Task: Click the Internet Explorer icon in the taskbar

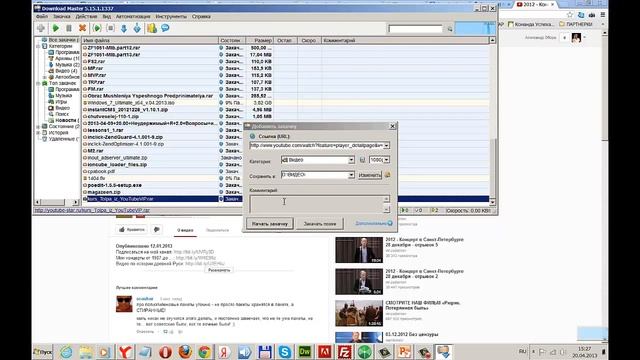Action: (66, 352)
